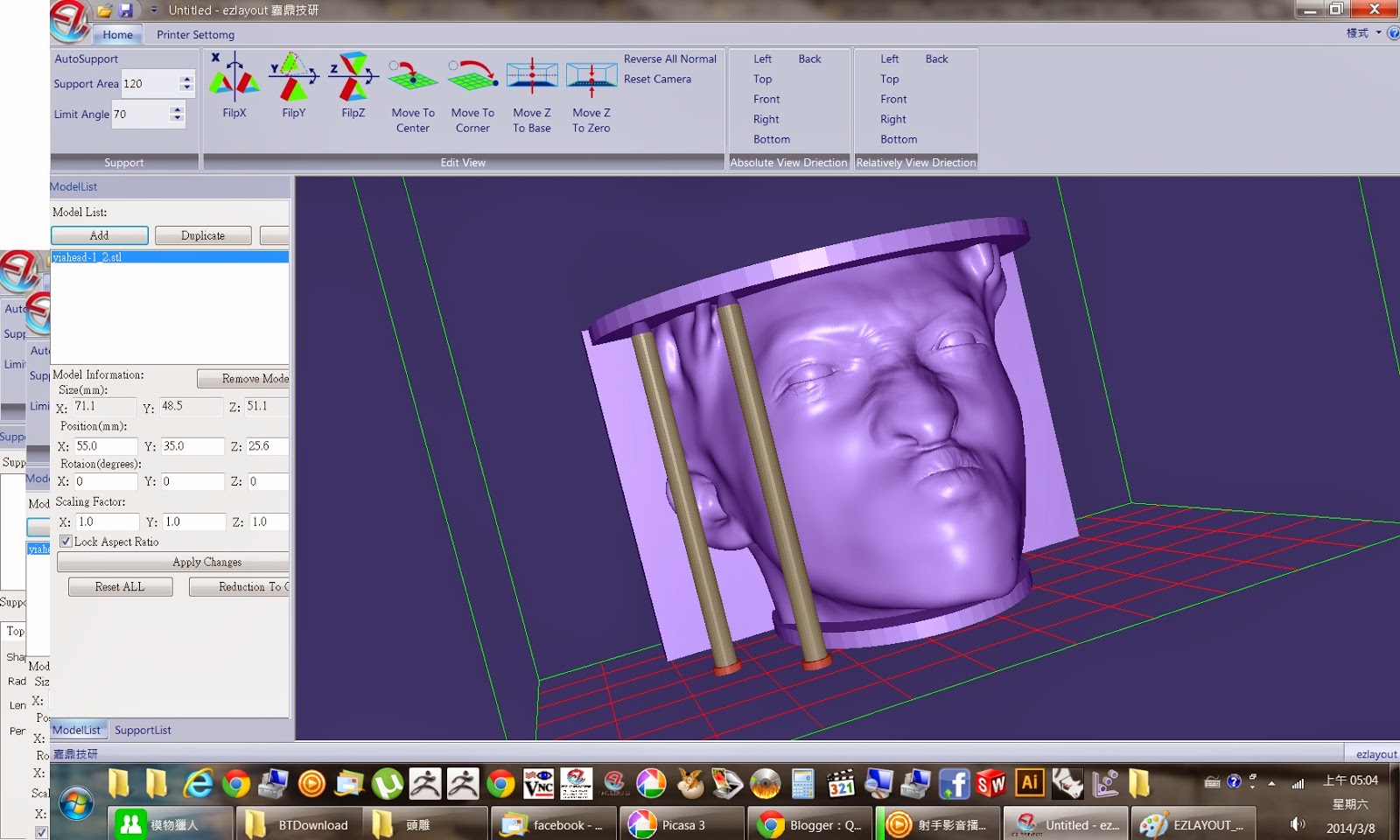Decrease the Limit Angle value
The height and width of the screenshot is (840, 1400).
177,118
